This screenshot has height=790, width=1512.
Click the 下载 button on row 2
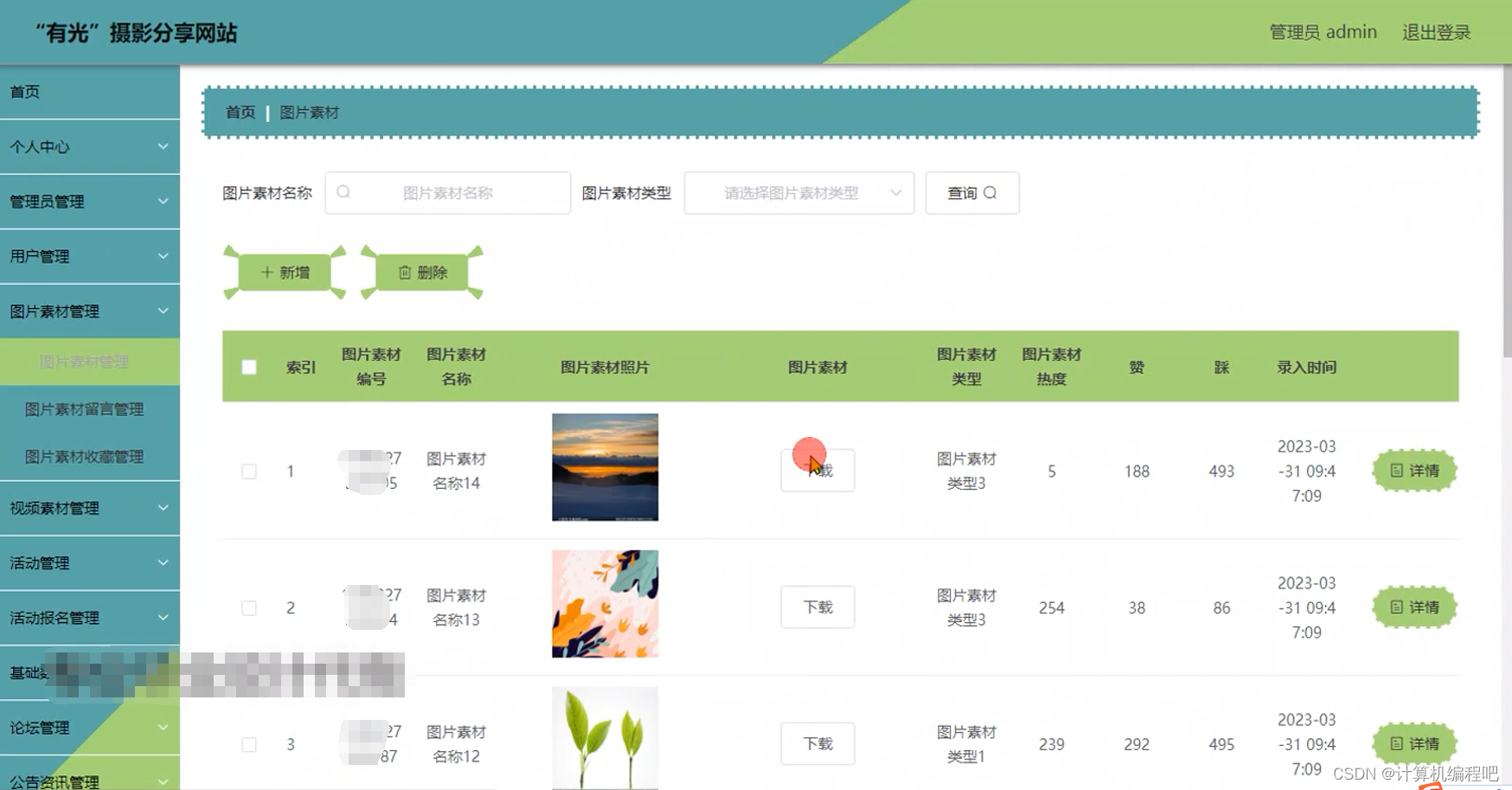tap(817, 607)
